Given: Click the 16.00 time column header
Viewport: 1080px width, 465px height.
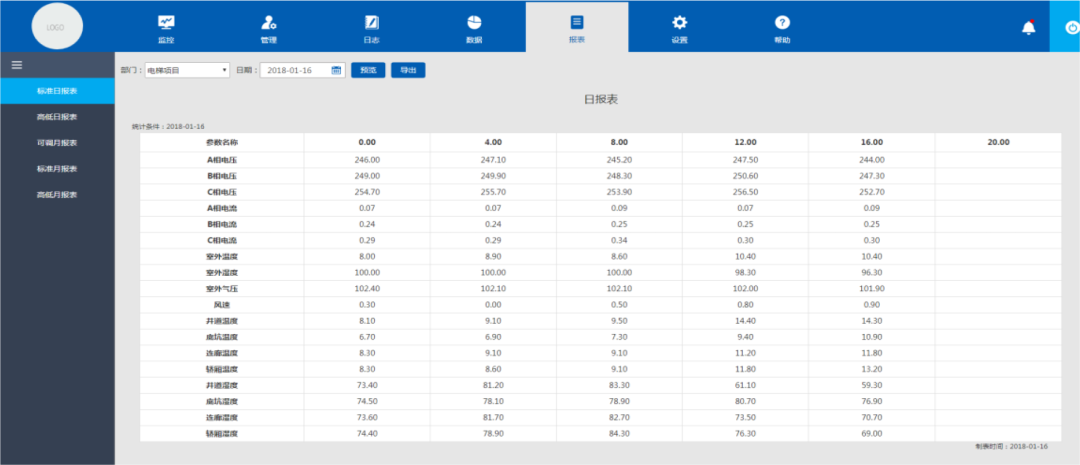Looking at the screenshot, I should 871,143.
